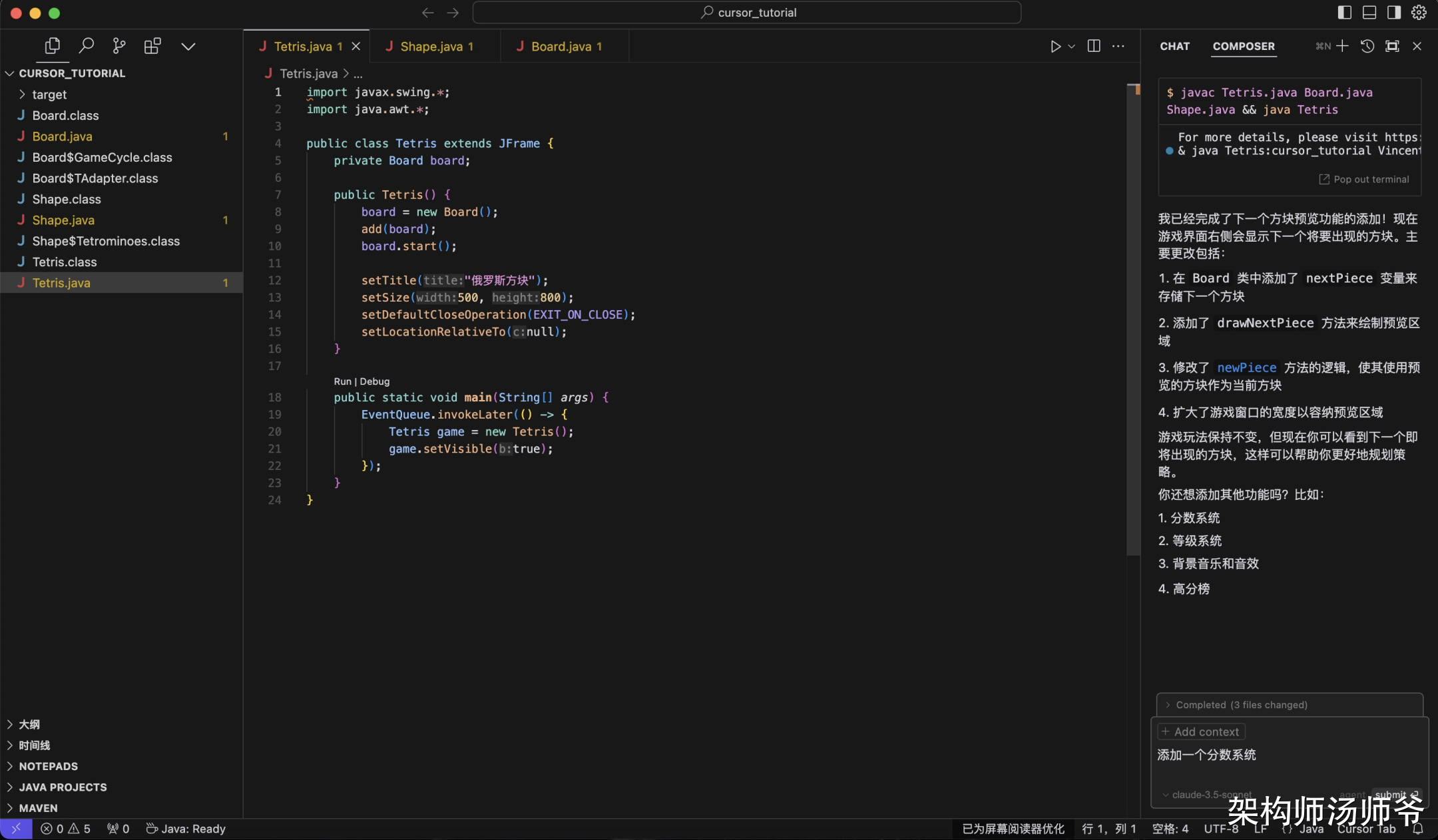Image resolution: width=1438 pixels, height=840 pixels.
Task: Expand the target folder
Action: click(49, 95)
